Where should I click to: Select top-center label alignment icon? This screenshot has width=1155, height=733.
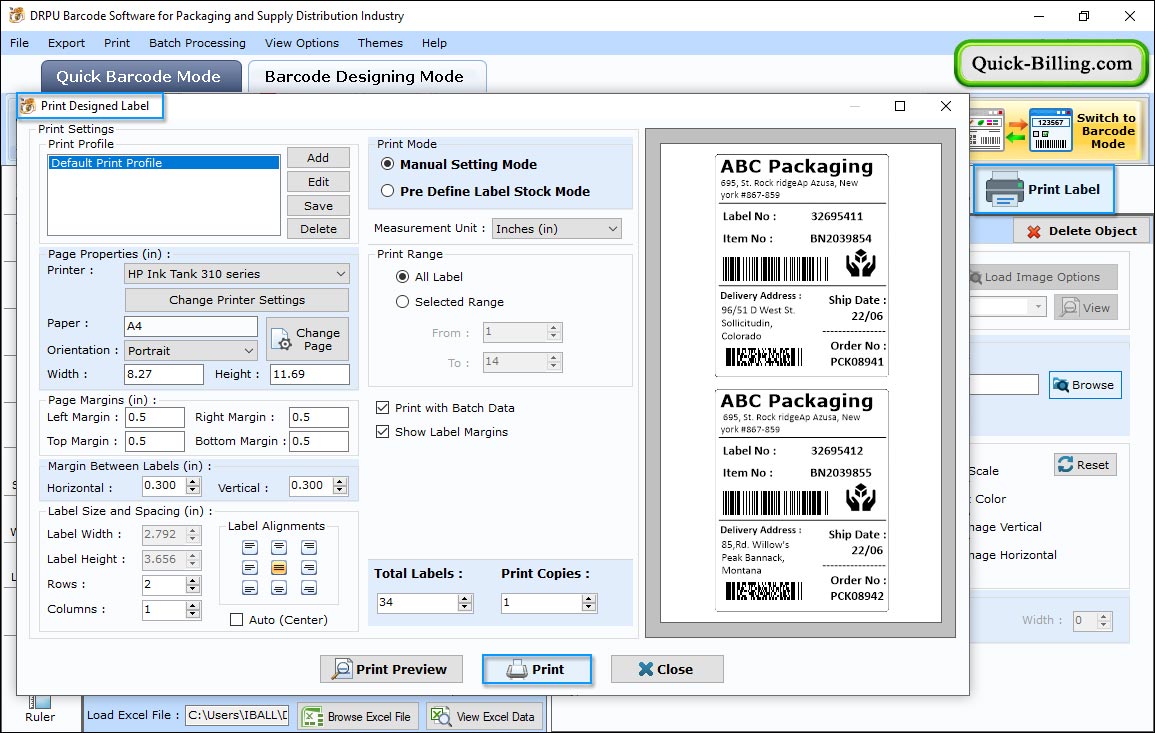tap(279, 547)
